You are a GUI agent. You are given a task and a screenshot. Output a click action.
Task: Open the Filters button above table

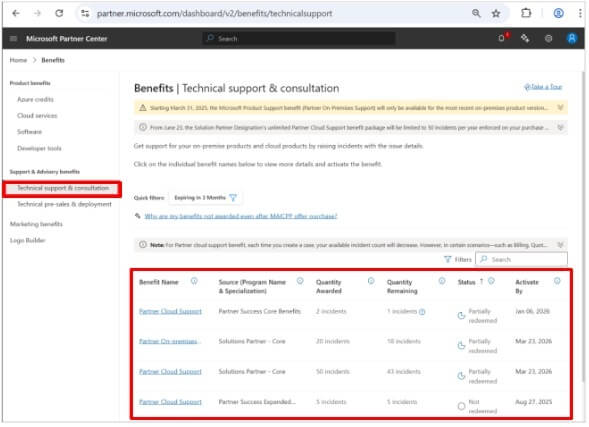(458, 260)
